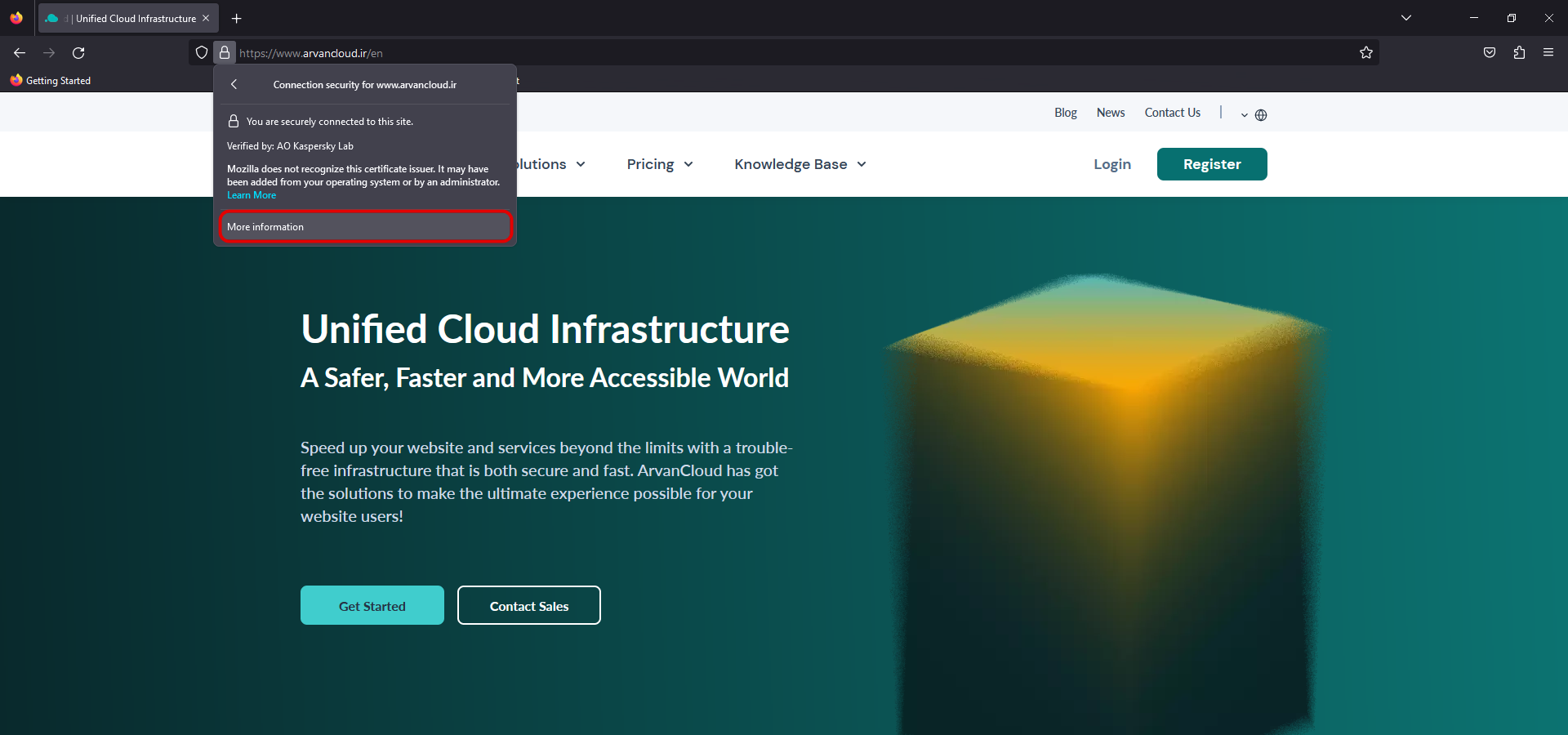This screenshot has height=735, width=1568.
Task: Expand the Knowledge Base dropdown
Action: pos(800,165)
